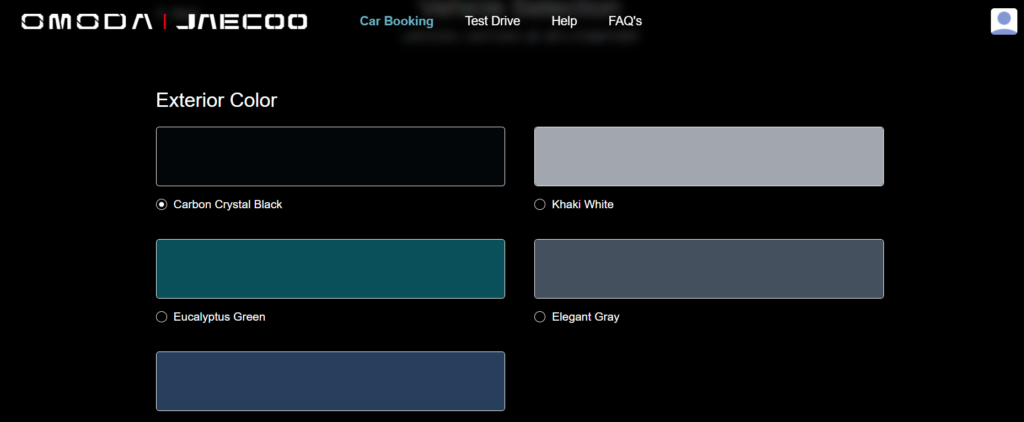This screenshot has height=422, width=1024.
Task: Click the black exterior color swatch
Action: pyautogui.click(x=330, y=156)
